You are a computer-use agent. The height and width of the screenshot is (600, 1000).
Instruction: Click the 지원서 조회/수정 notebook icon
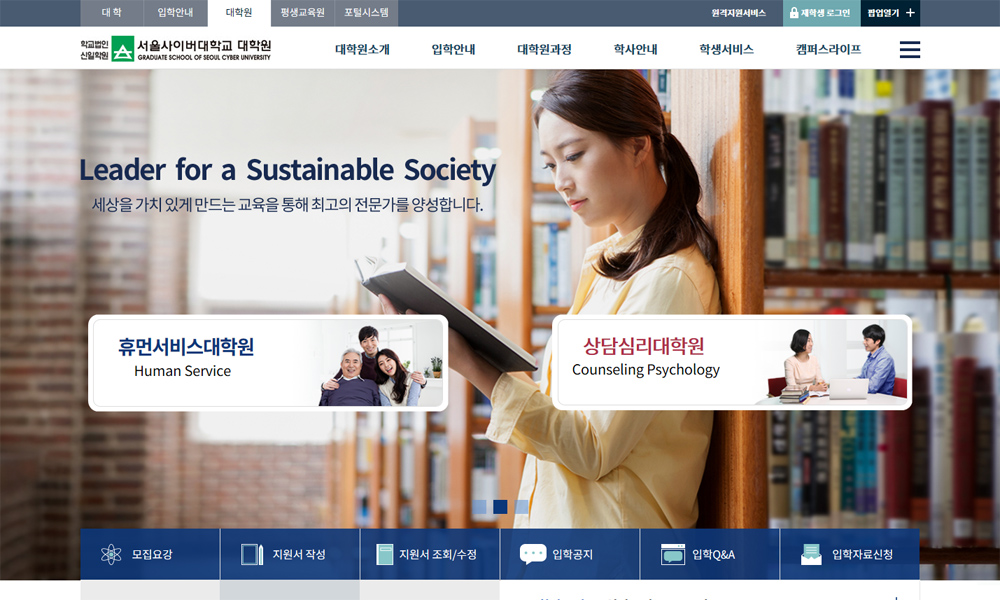coord(385,554)
